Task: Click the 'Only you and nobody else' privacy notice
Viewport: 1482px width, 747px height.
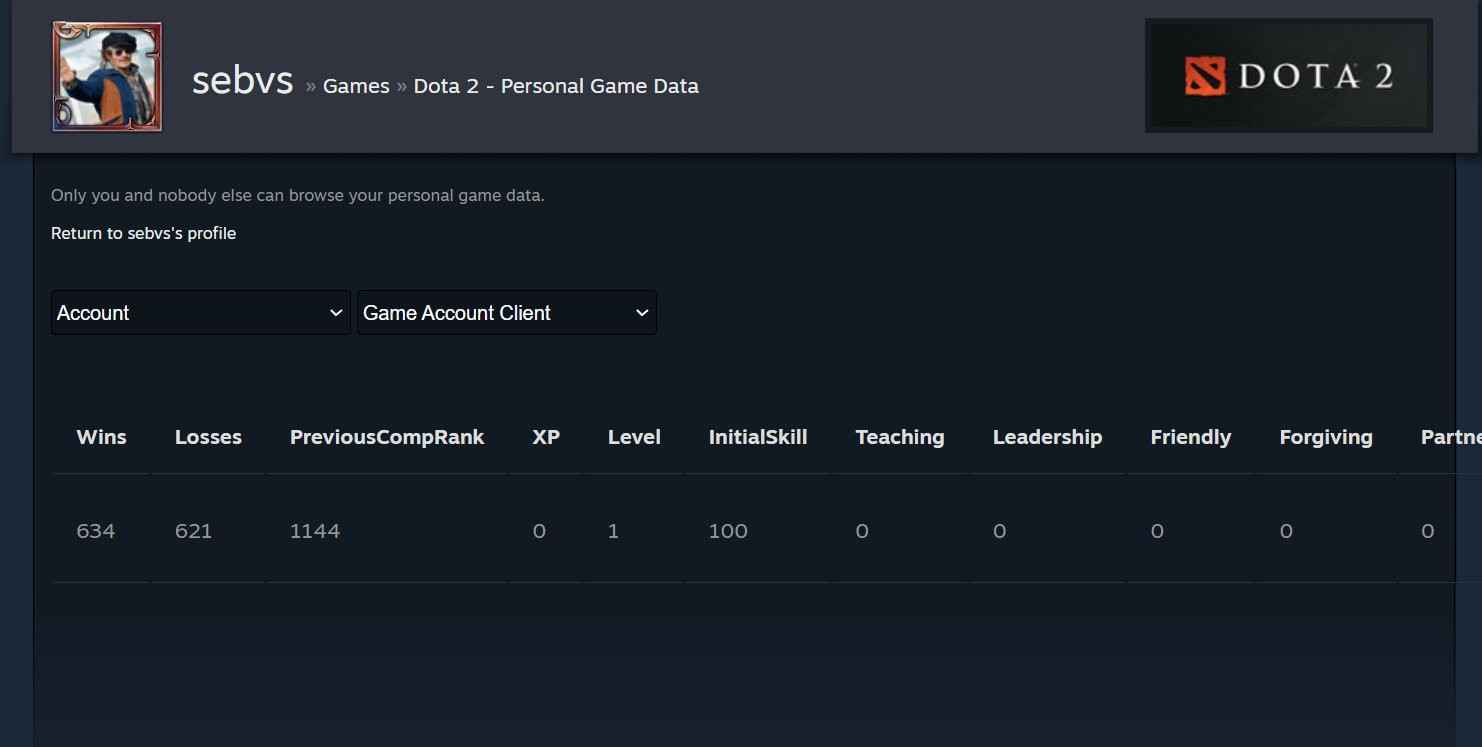Action: point(298,195)
